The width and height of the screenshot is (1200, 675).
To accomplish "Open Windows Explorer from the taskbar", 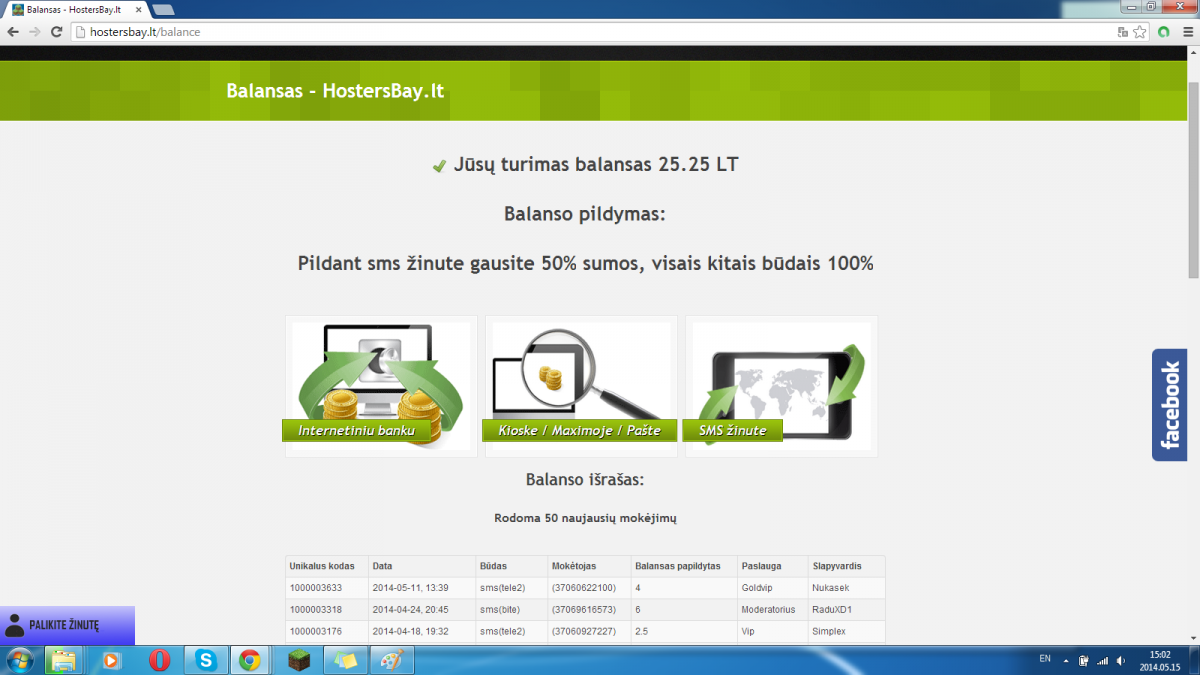I will (x=64, y=660).
